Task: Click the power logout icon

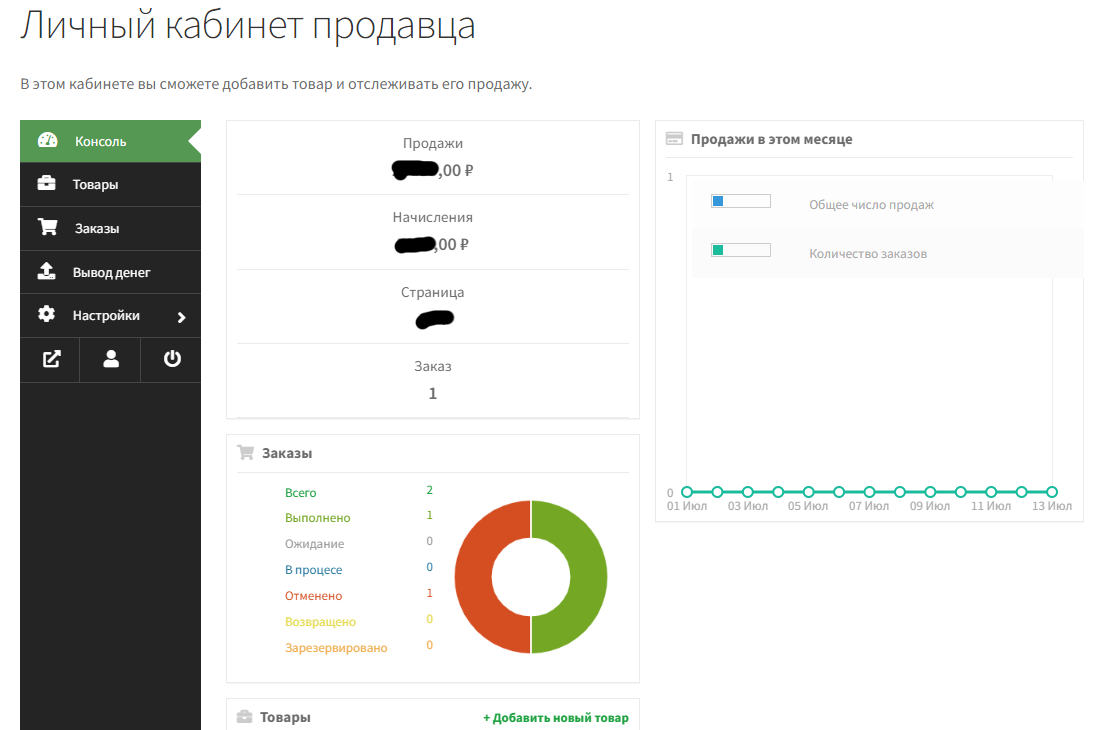Action: 172,359
